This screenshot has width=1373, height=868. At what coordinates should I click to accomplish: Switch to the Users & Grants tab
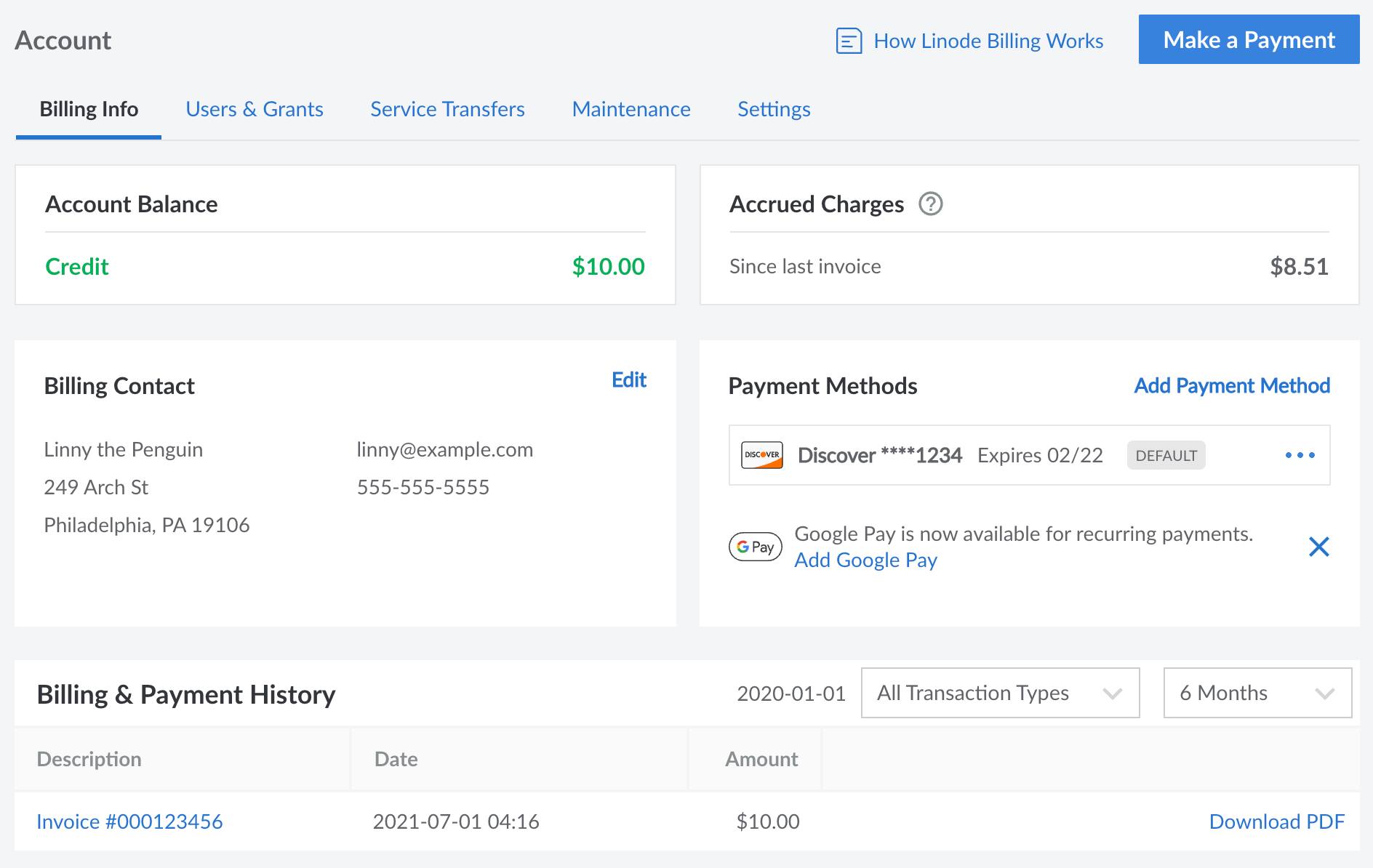[x=255, y=109]
